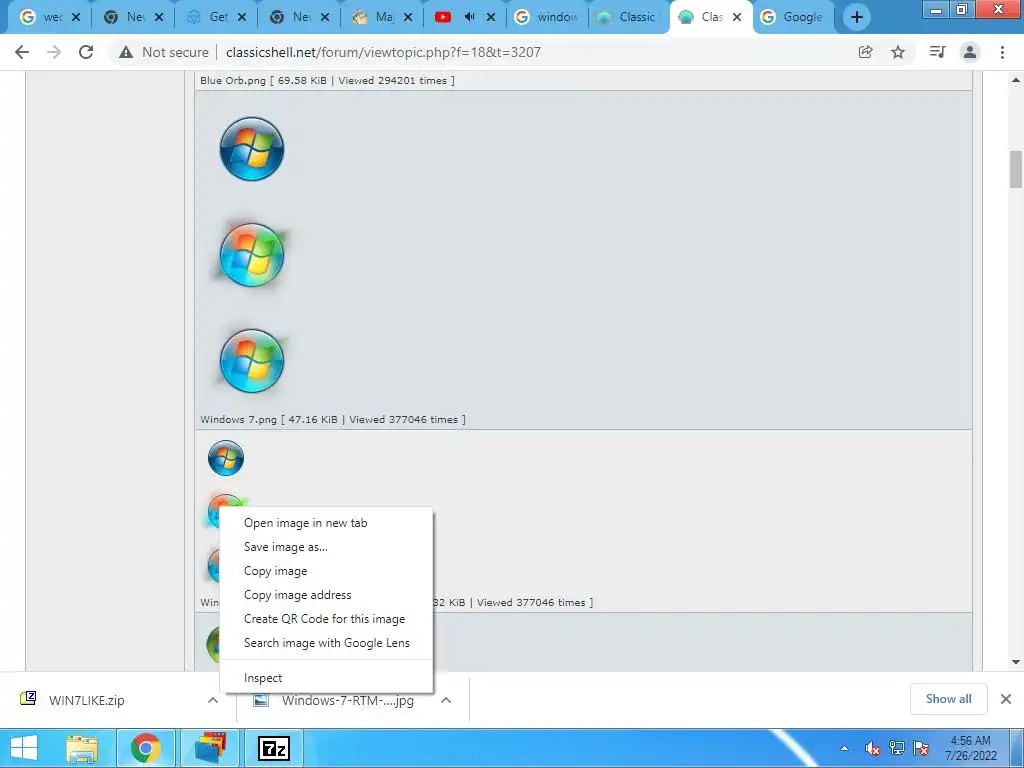Open the media control icon
The height and width of the screenshot is (768, 1024).
coord(937,52)
